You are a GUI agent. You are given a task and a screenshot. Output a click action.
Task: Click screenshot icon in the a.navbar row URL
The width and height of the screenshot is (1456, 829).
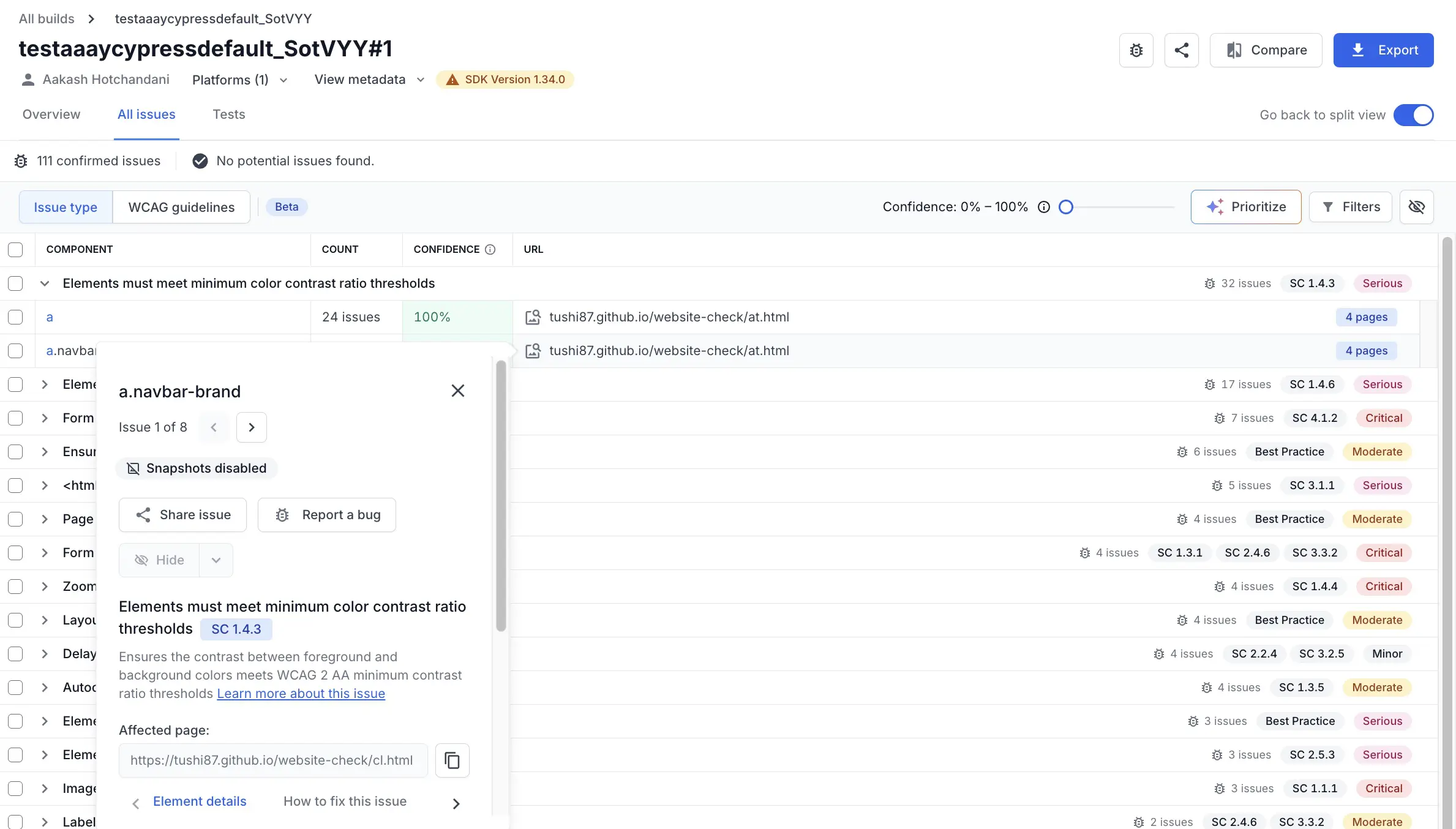(x=533, y=351)
